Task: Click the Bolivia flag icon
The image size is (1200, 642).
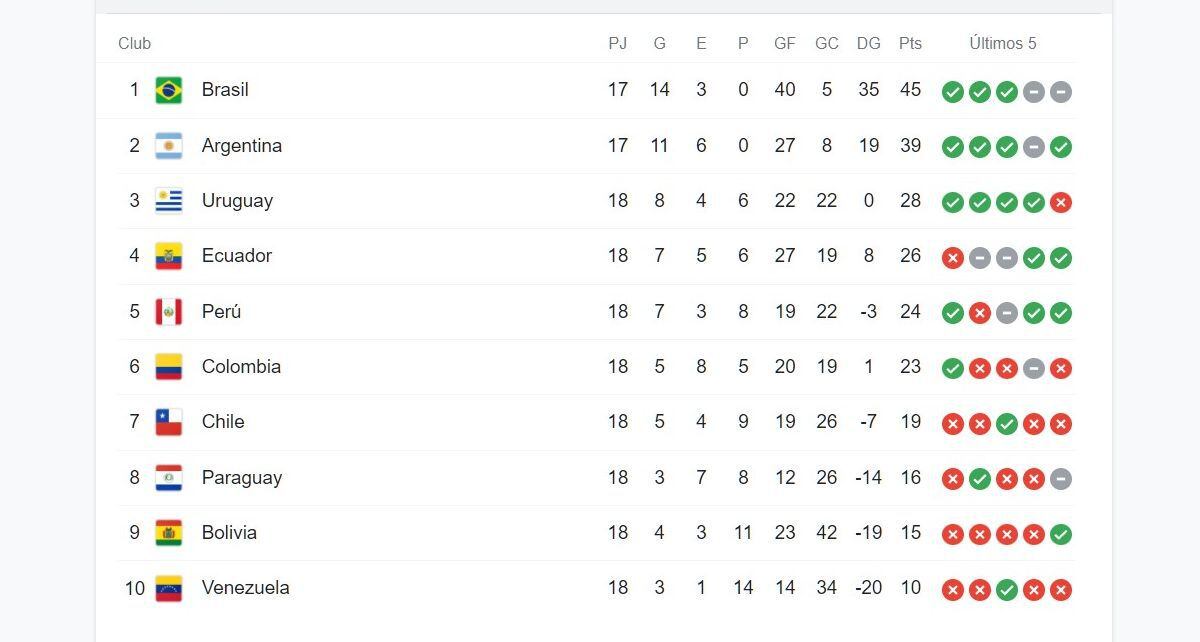Action: pos(171,532)
